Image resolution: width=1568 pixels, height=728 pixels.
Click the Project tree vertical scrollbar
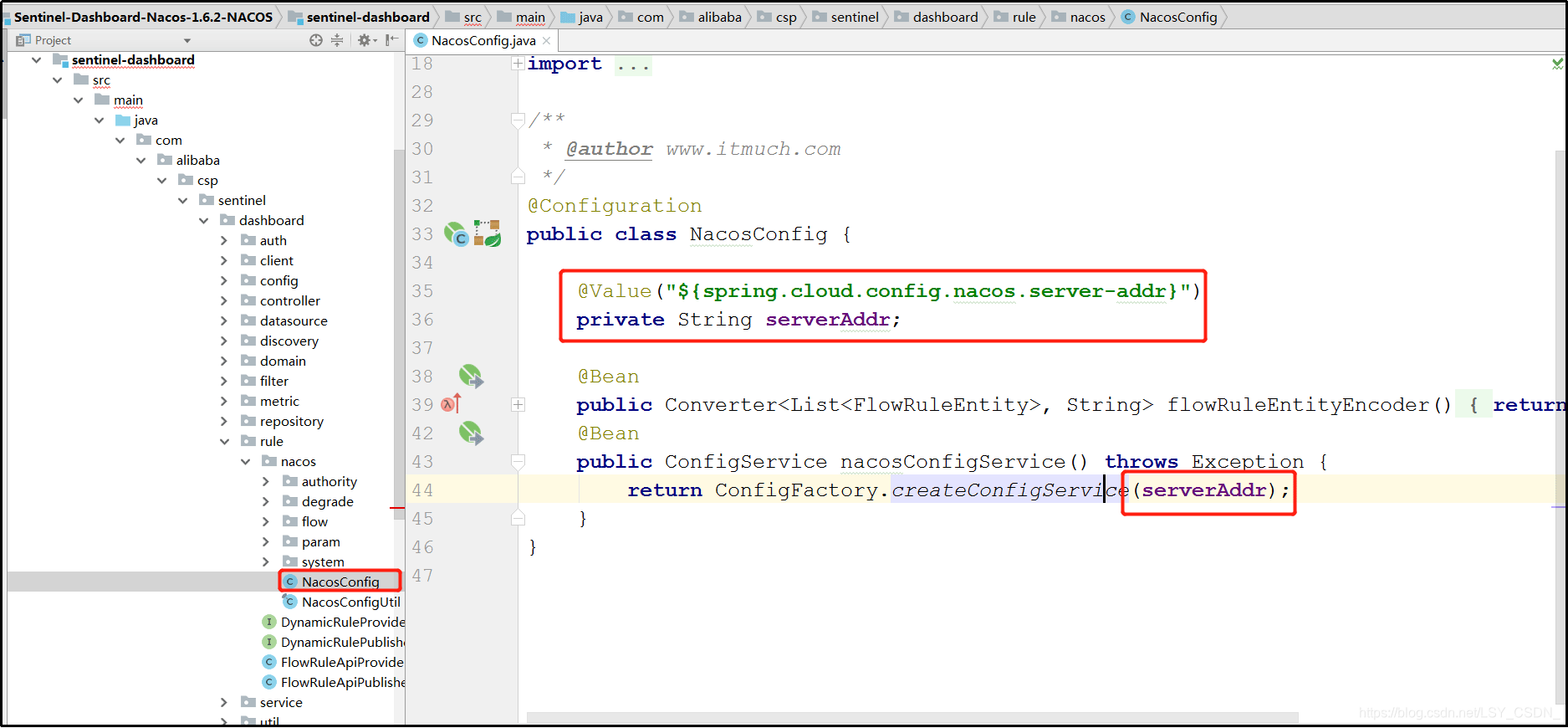pyautogui.click(x=398, y=335)
